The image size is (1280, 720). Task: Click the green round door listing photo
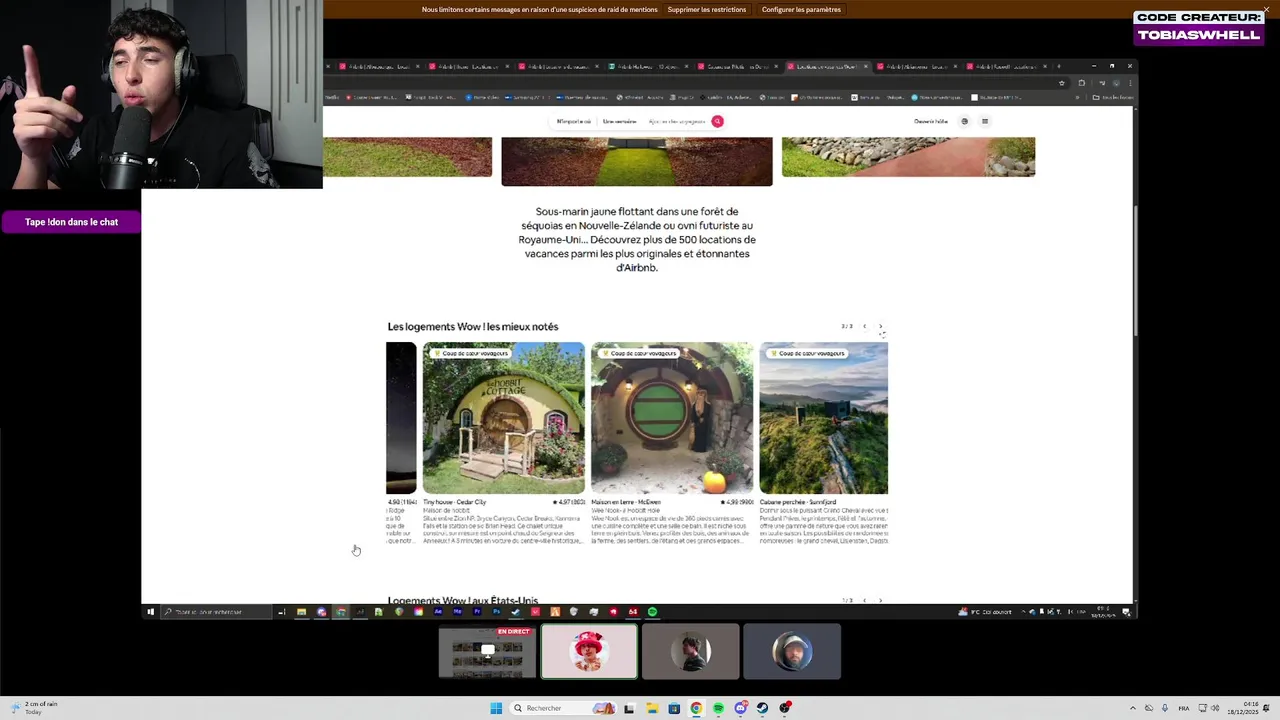(x=672, y=418)
